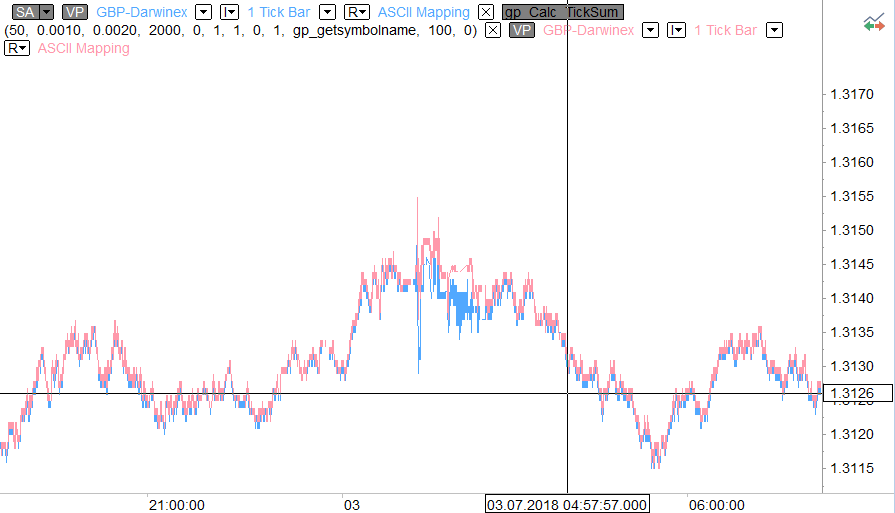Open dropdown after blue 1 Tick Bar

[x=327, y=12]
